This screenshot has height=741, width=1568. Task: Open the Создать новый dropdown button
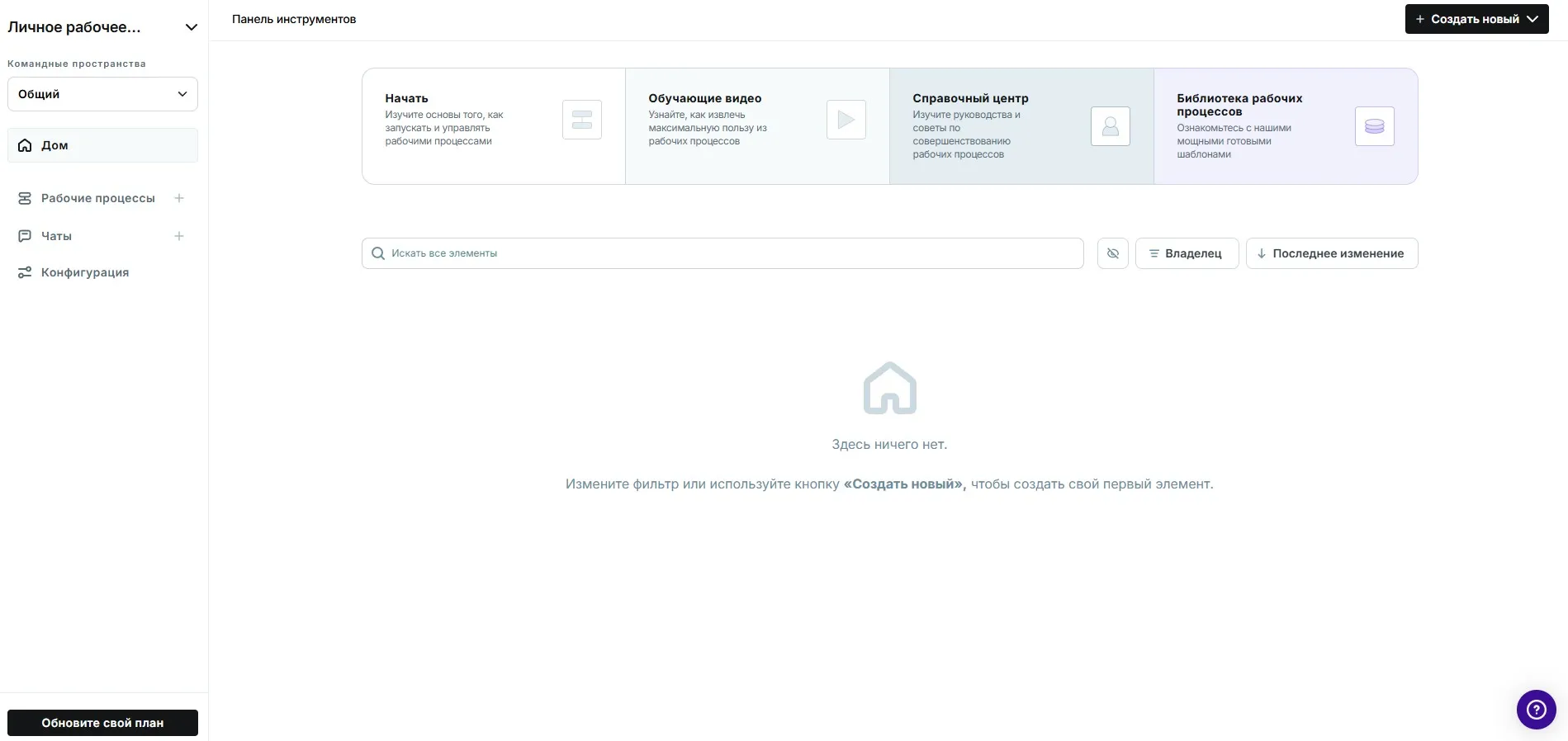(1477, 19)
